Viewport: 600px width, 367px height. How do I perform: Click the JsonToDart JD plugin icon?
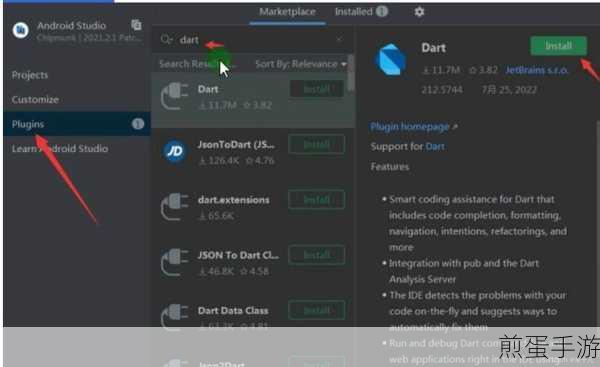[174, 152]
